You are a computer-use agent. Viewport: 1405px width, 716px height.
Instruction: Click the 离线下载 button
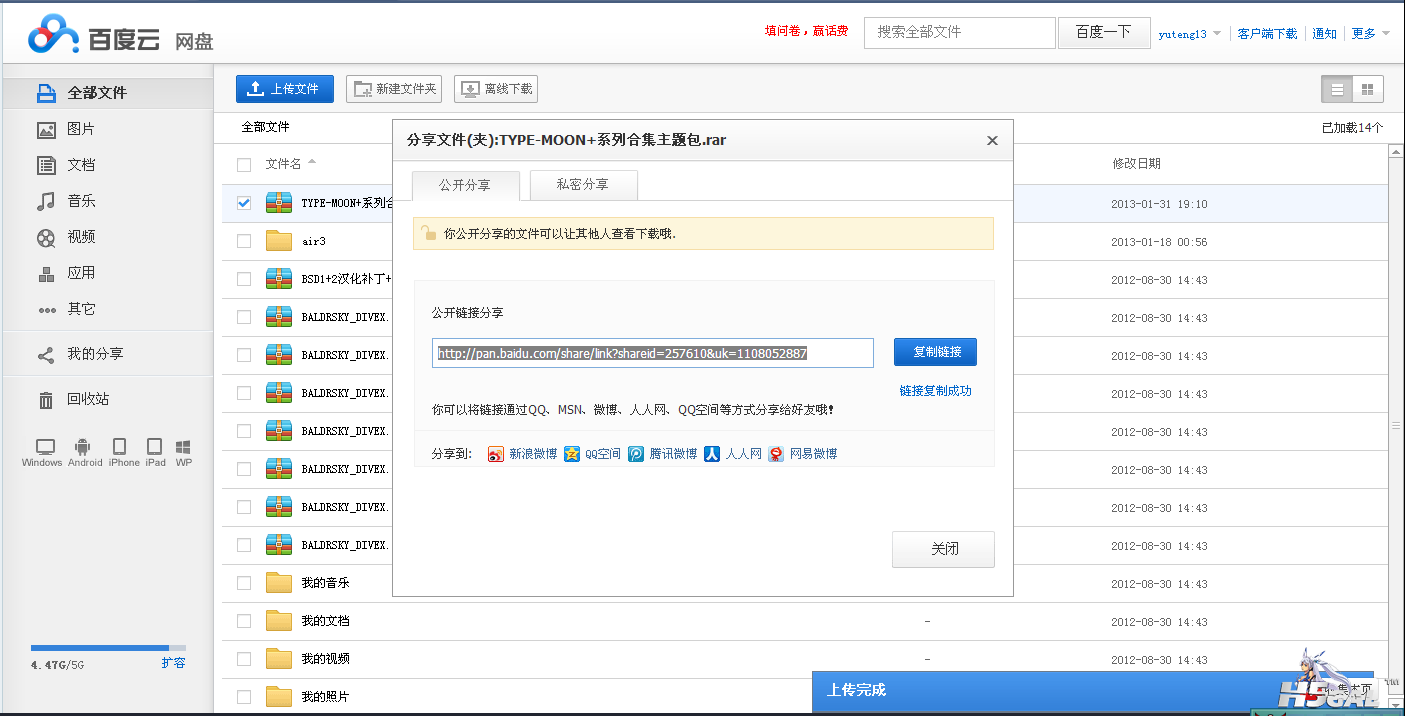pyautogui.click(x=496, y=89)
